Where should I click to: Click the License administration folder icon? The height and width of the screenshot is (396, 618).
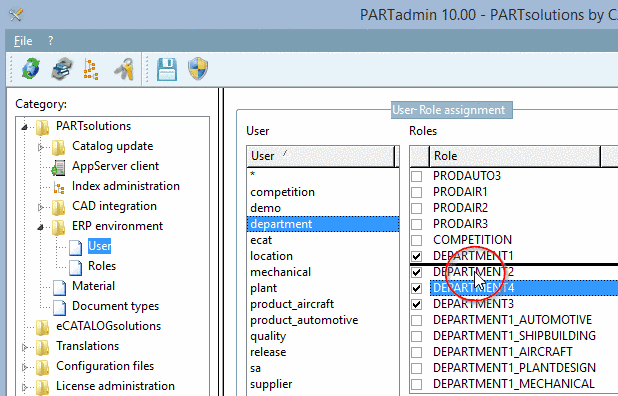(43, 387)
